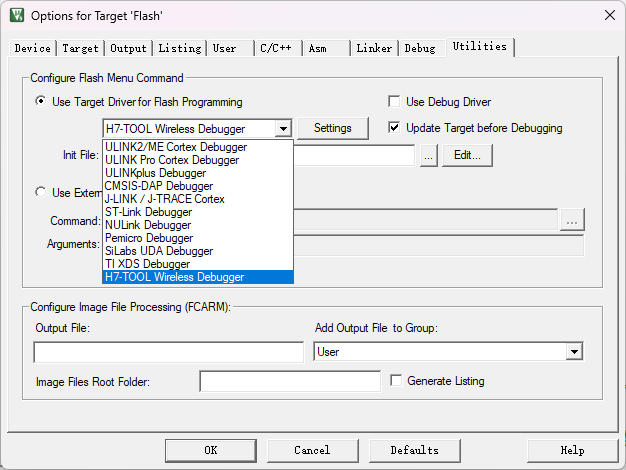Choose ULINK Pro Cortex Debugger

click(x=198, y=160)
